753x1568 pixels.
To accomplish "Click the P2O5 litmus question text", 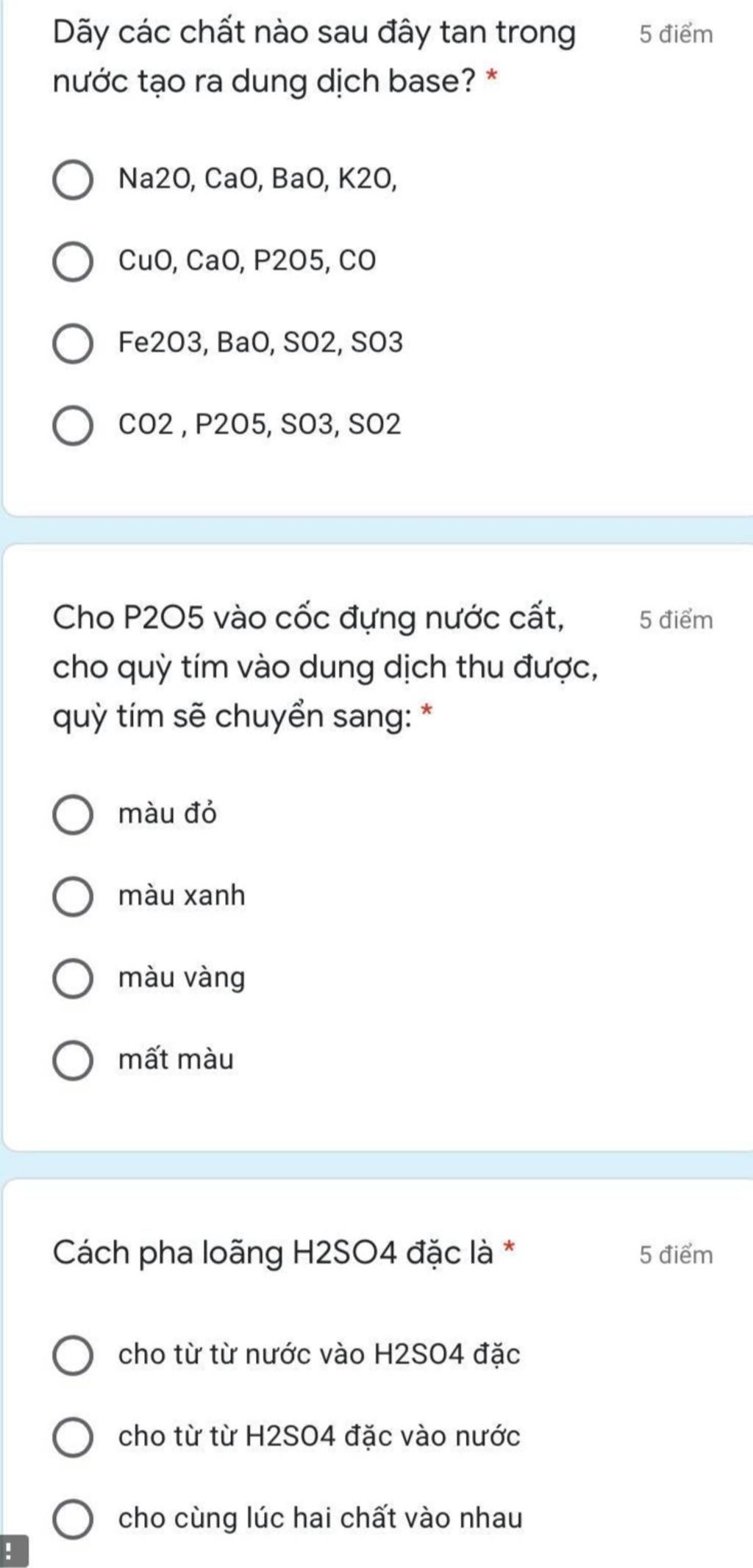I will pos(325,666).
